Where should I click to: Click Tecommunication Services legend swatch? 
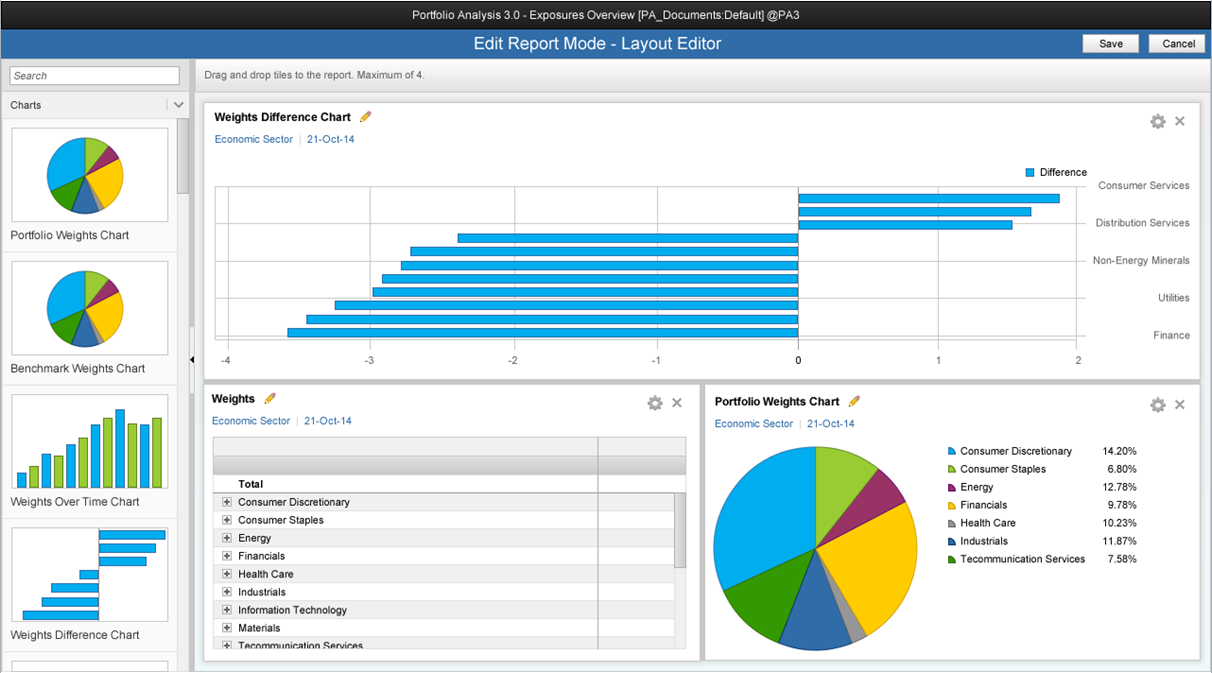click(x=951, y=559)
